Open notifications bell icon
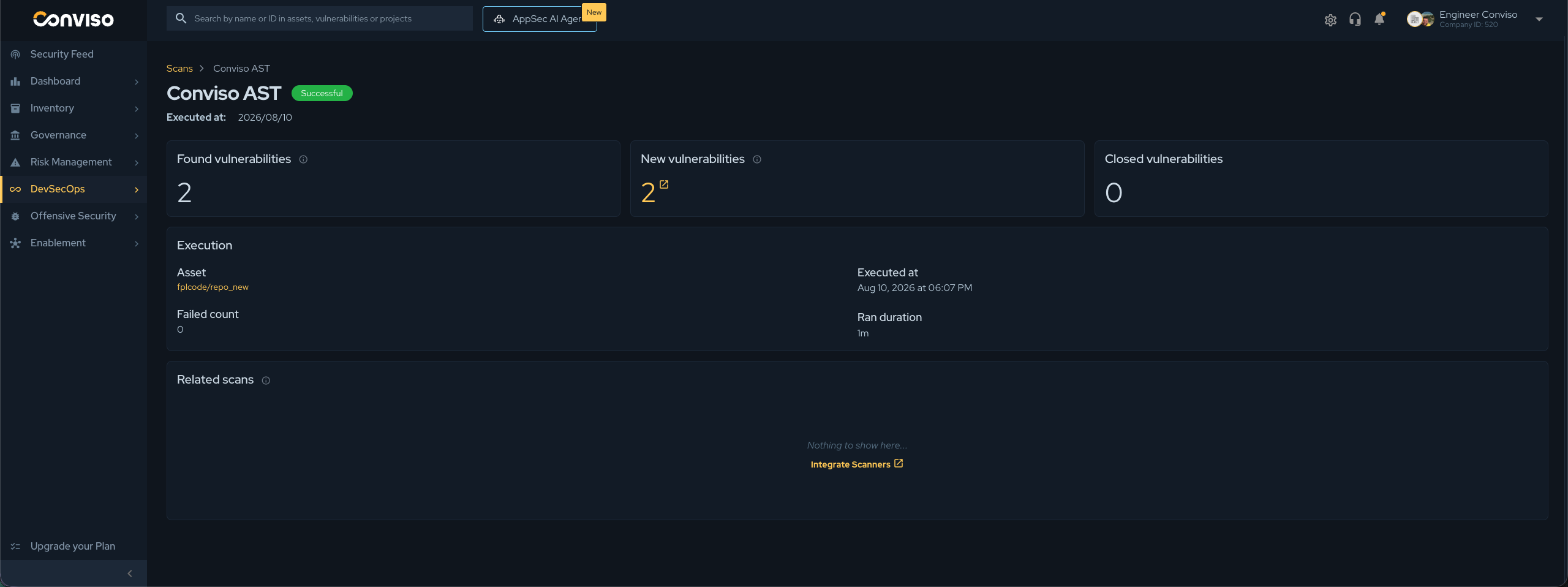The image size is (1568, 587). (1379, 19)
